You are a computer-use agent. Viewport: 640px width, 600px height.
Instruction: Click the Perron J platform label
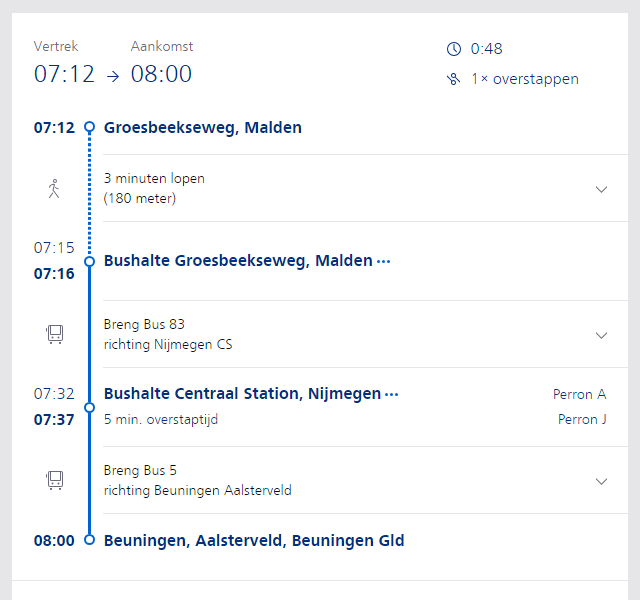click(x=581, y=420)
